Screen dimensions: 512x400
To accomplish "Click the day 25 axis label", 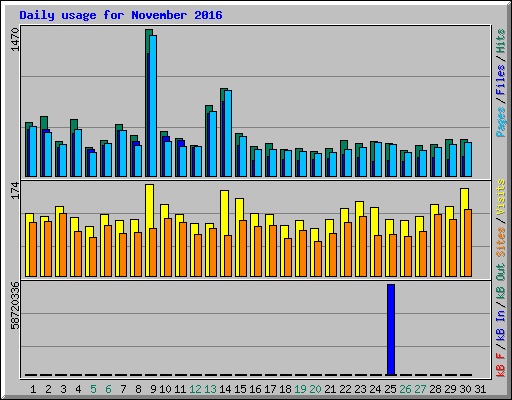I will [x=390, y=389].
